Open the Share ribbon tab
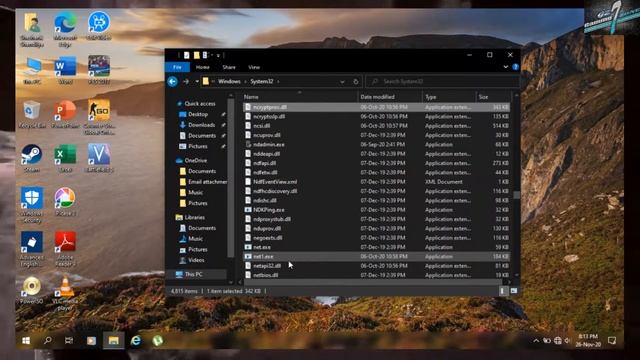This screenshot has width=640, height=360. coord(229,67)
